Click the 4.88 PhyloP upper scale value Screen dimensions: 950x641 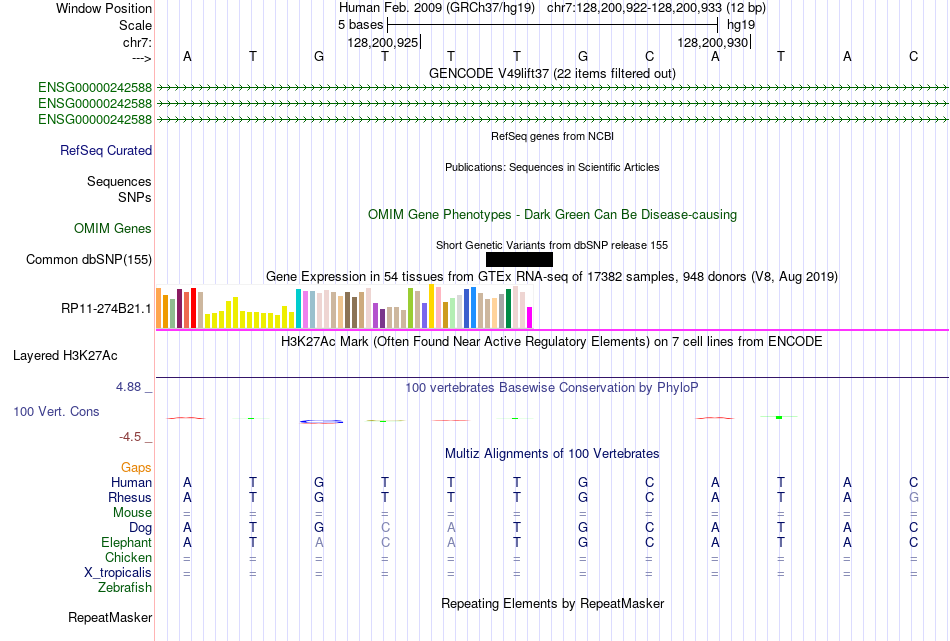tap(128, 387)
